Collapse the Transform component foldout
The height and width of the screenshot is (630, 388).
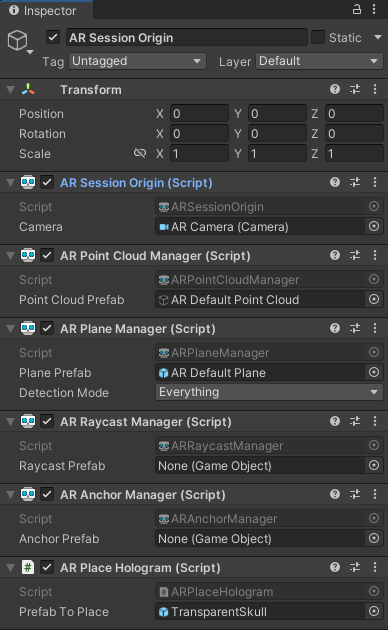click(x=11, y=90)
